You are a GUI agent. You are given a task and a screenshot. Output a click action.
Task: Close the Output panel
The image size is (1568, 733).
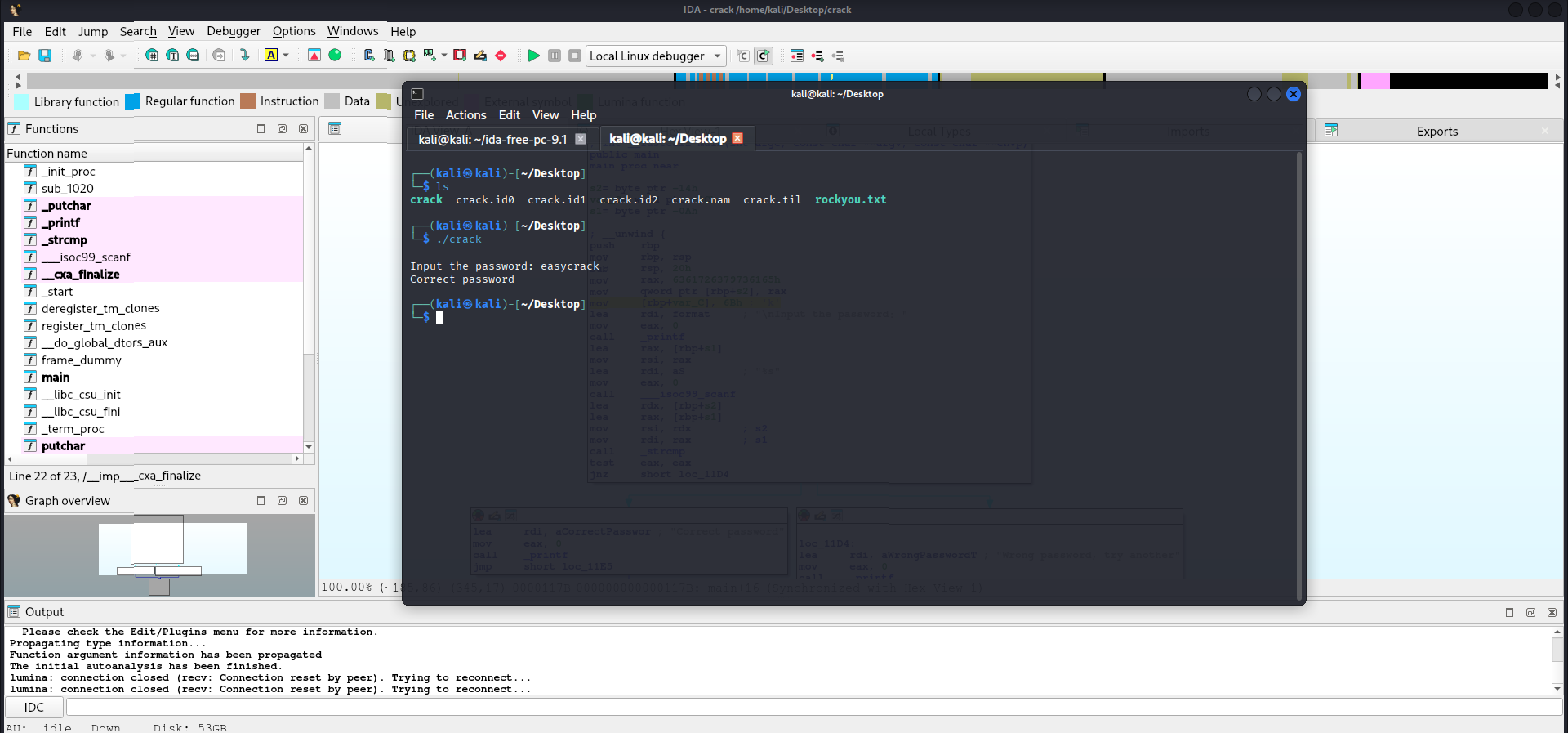click(1552, 612)
